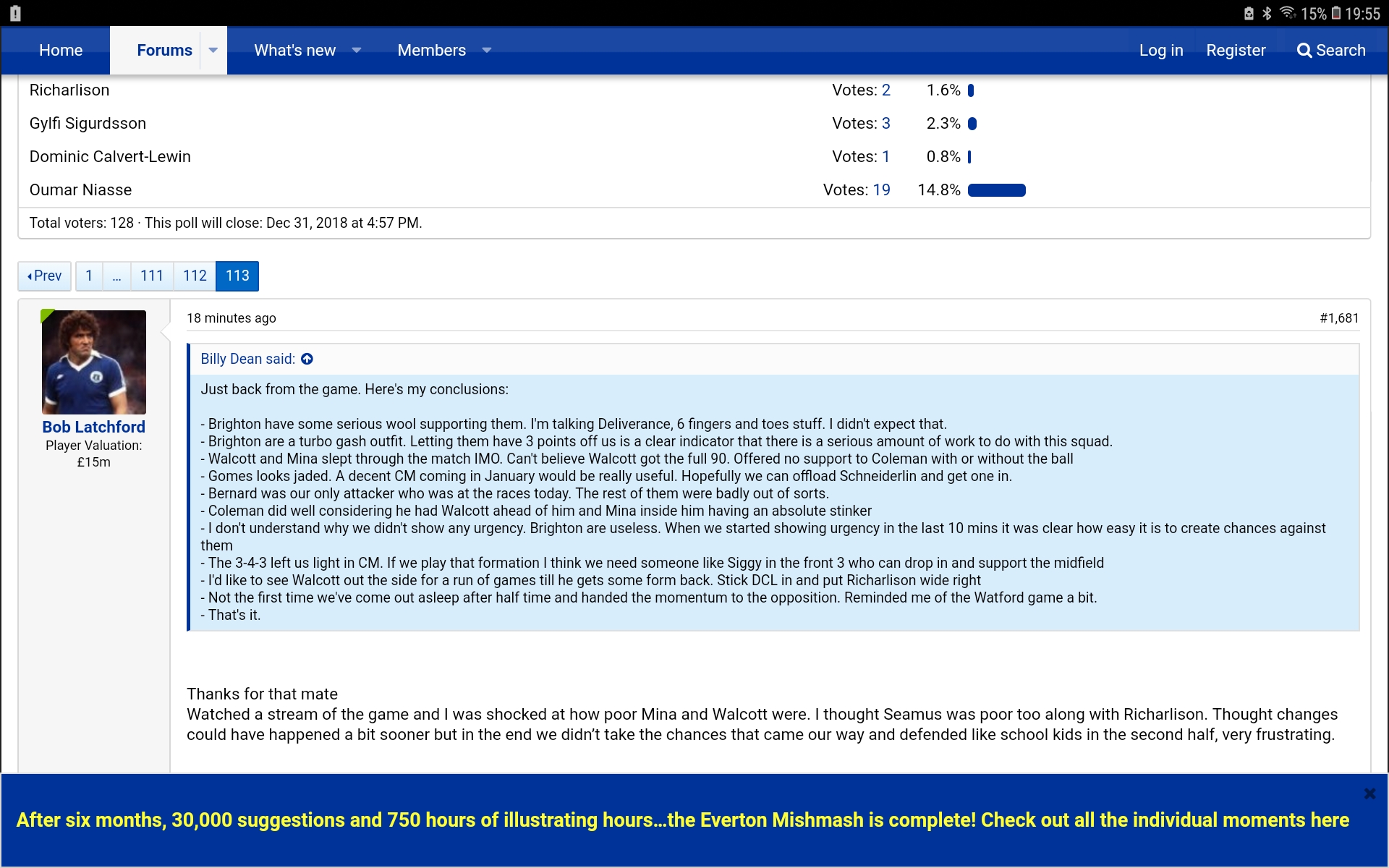1389x868 pixels.
Task: Go to page 111
Action: click(152, 276)
